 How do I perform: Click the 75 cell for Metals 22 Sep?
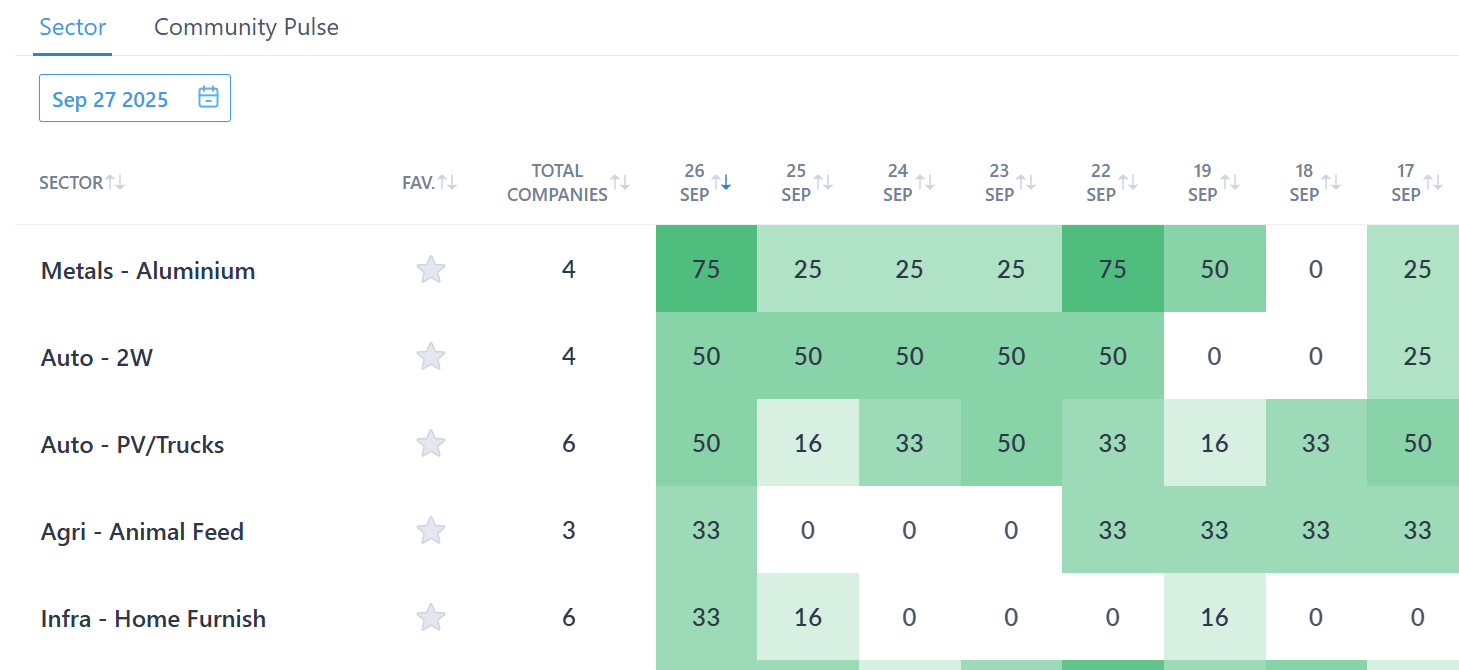pyautogui.click(x=1112, y=269)
